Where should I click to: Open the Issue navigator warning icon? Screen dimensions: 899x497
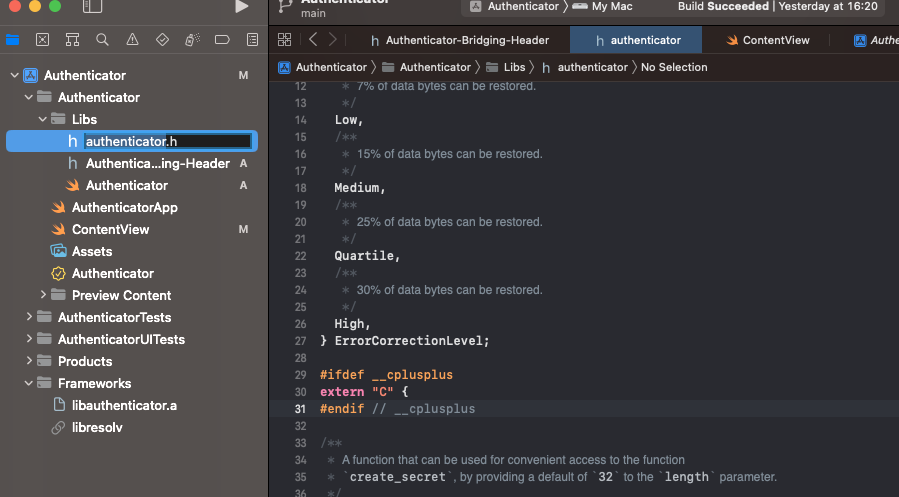(x=132, y=40)
